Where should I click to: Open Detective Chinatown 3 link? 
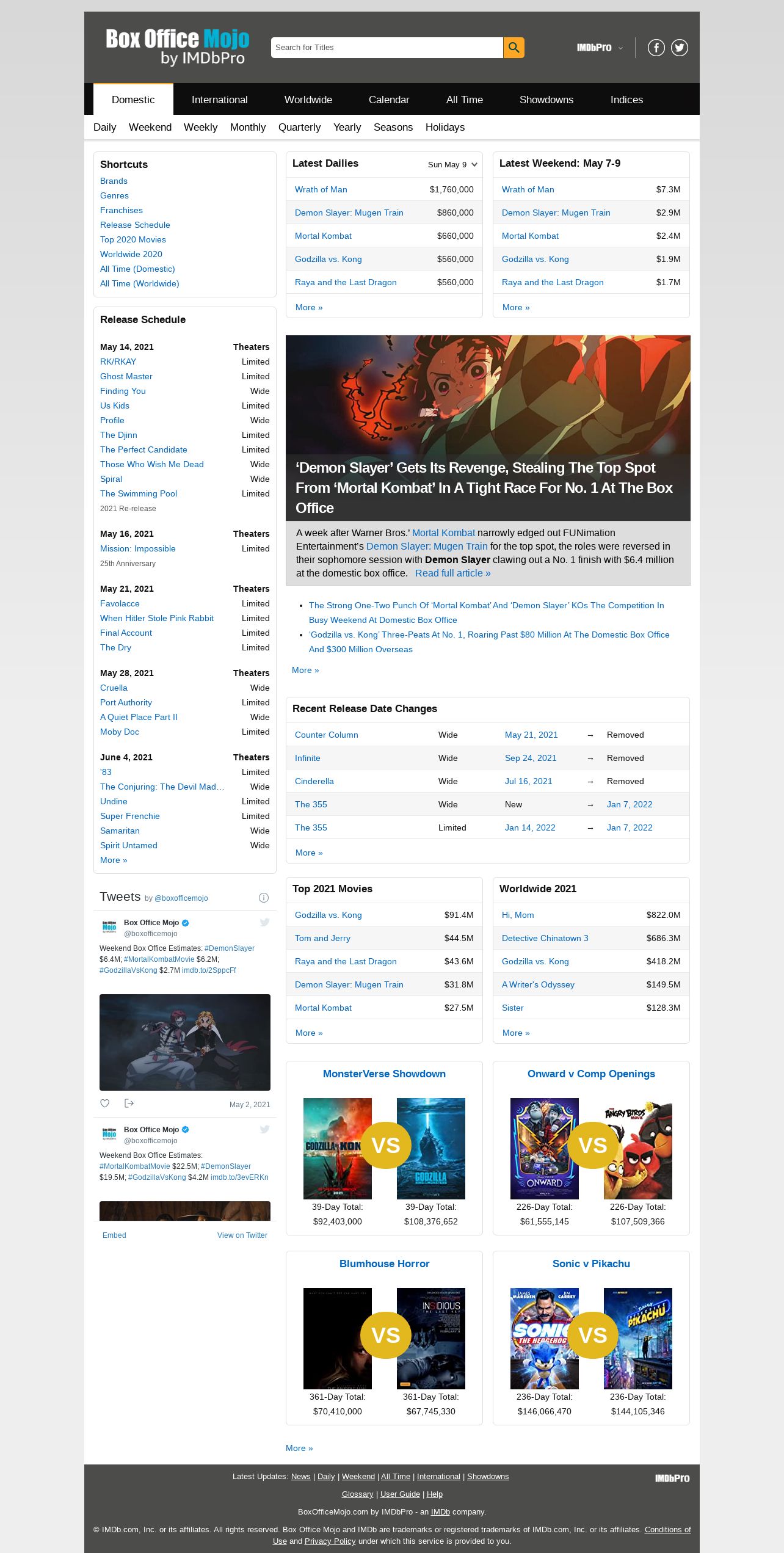click(545, 938)
